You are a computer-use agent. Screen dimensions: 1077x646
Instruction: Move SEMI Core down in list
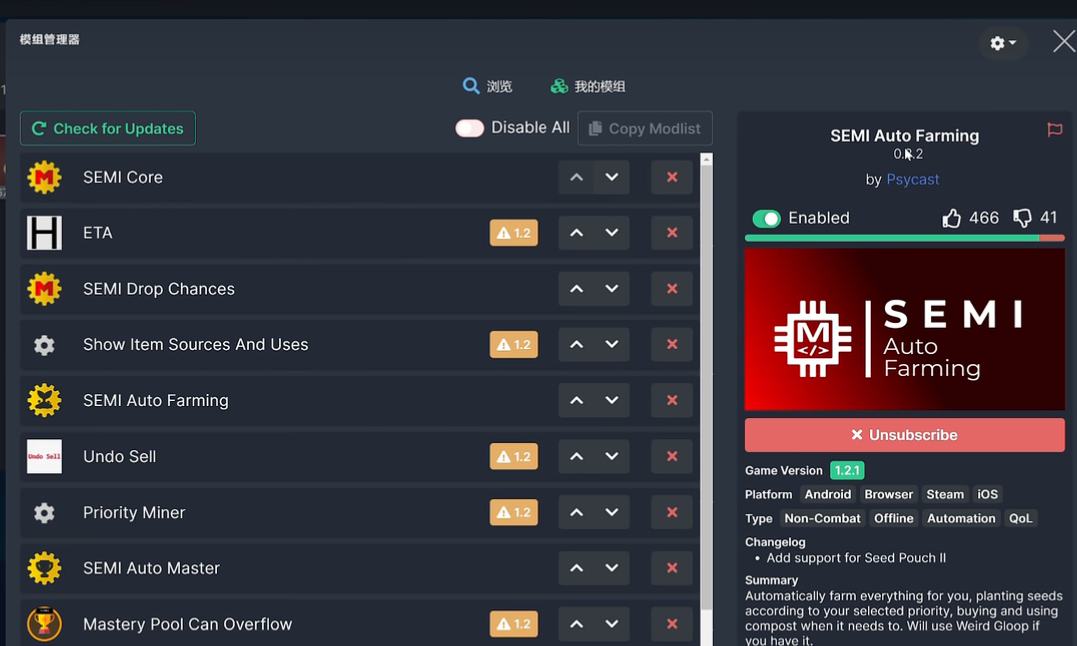pyautogui.click(x=612, y=177)
